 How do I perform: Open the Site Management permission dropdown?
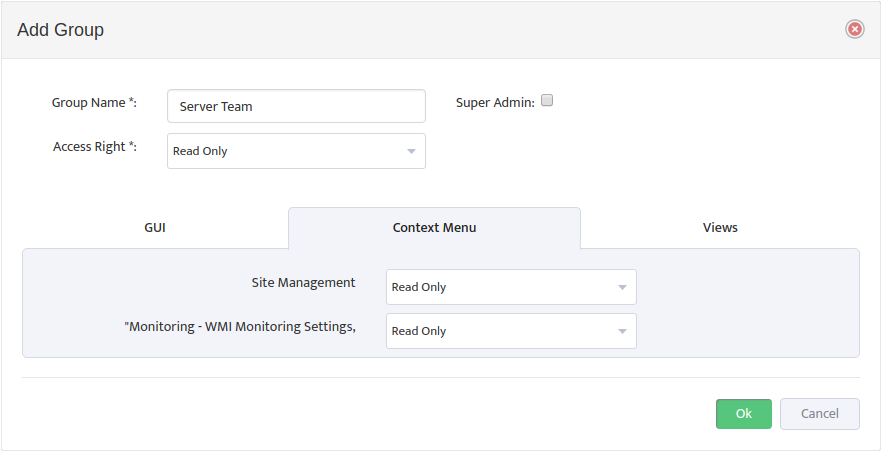tap(511, 287)
